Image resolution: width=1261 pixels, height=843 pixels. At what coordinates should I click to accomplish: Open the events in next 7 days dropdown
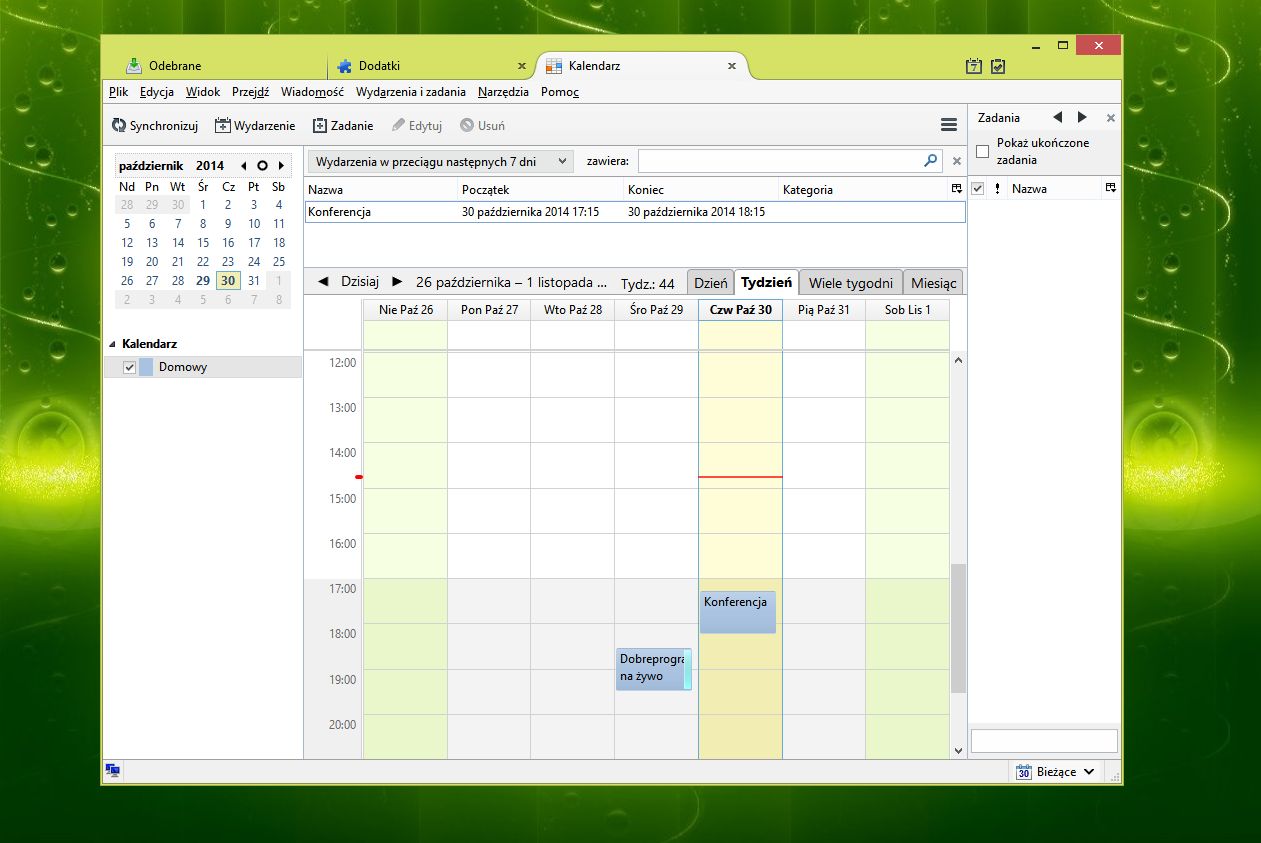coord(441,161)
